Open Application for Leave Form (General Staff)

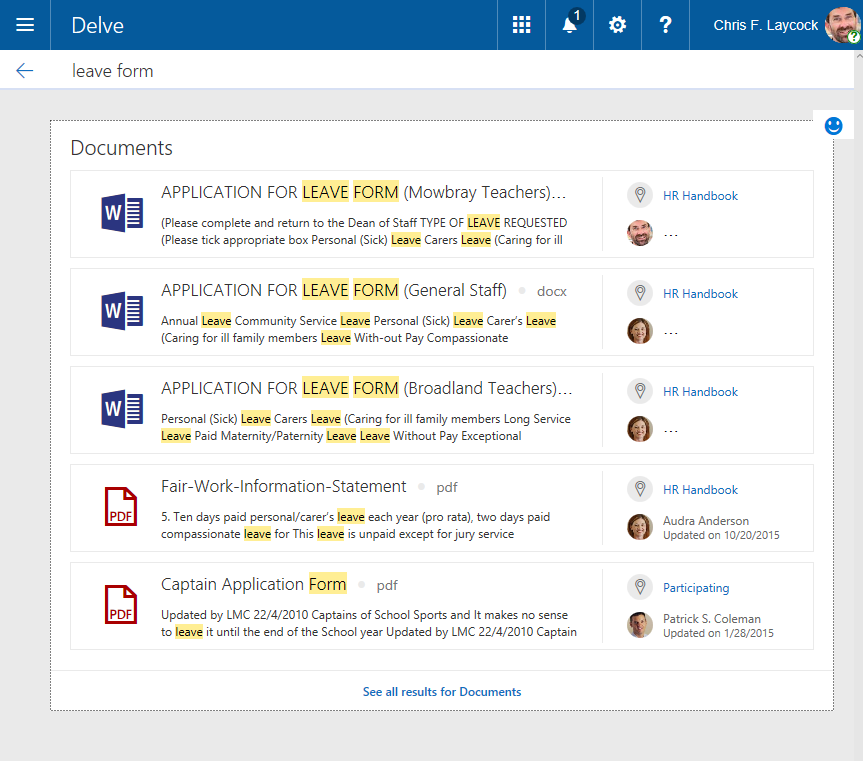click(x=334, y=290)
